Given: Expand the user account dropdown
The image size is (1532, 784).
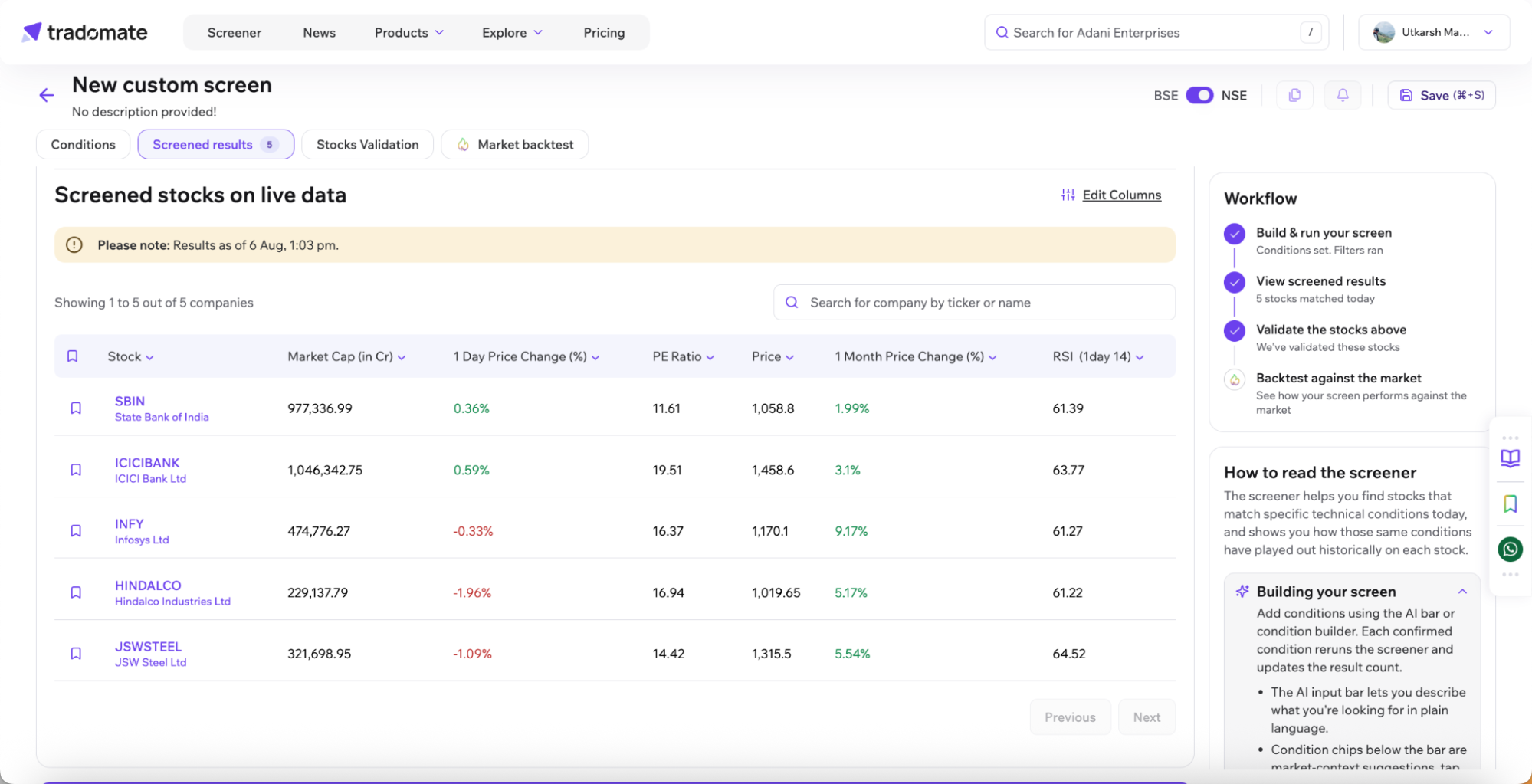Looking at the screenshot, I should pos(1488,33).
